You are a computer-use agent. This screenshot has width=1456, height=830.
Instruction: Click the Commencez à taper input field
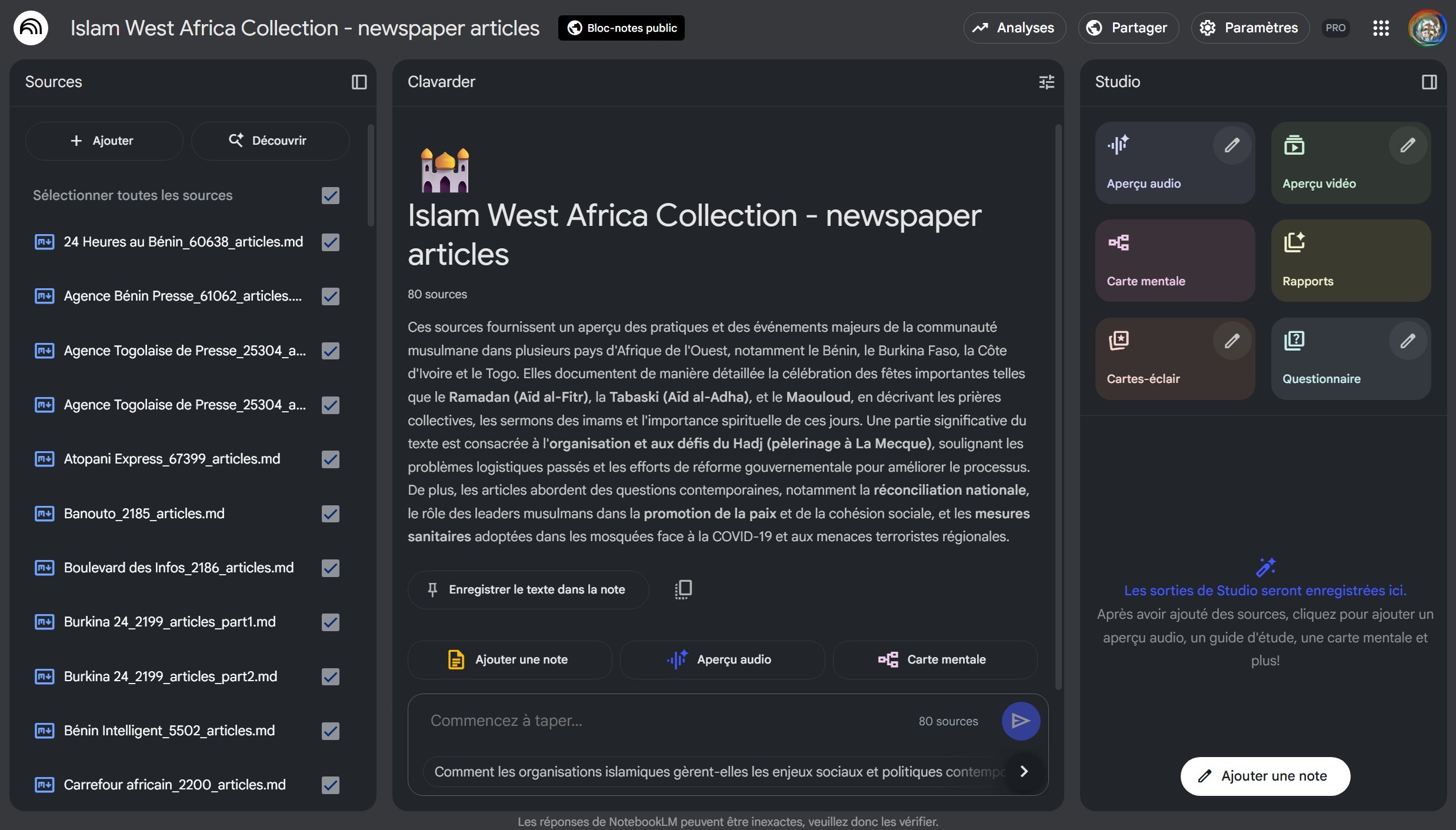click(647, 721)
